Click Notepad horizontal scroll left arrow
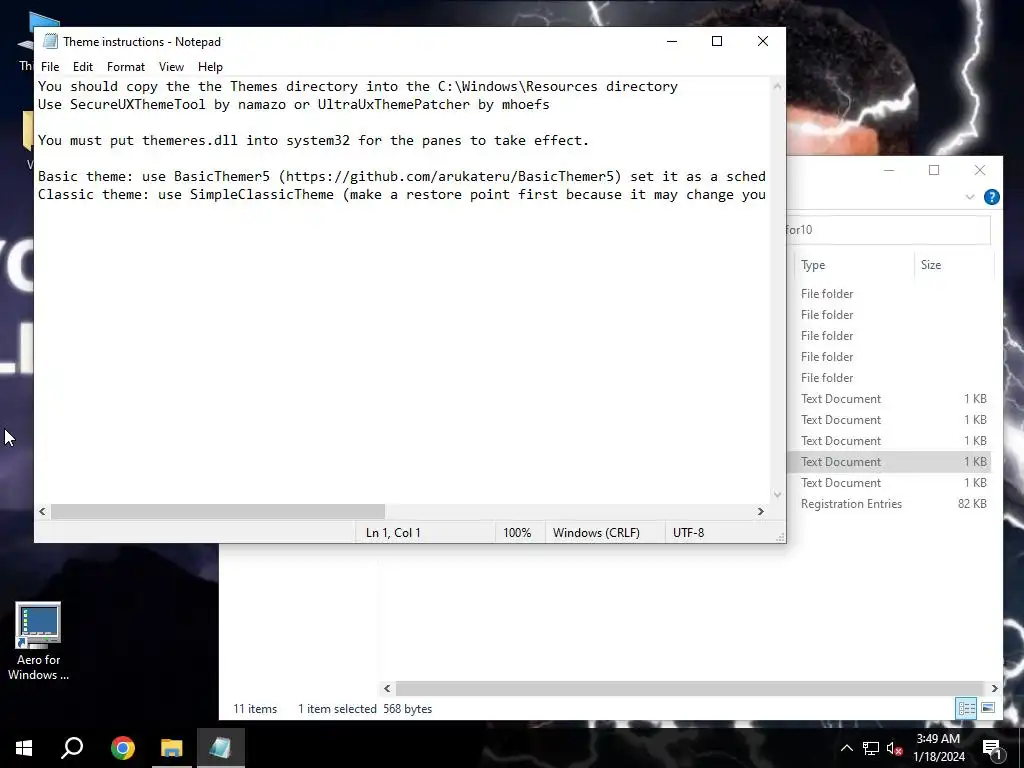1024x768 pixels. coord(42,511)
